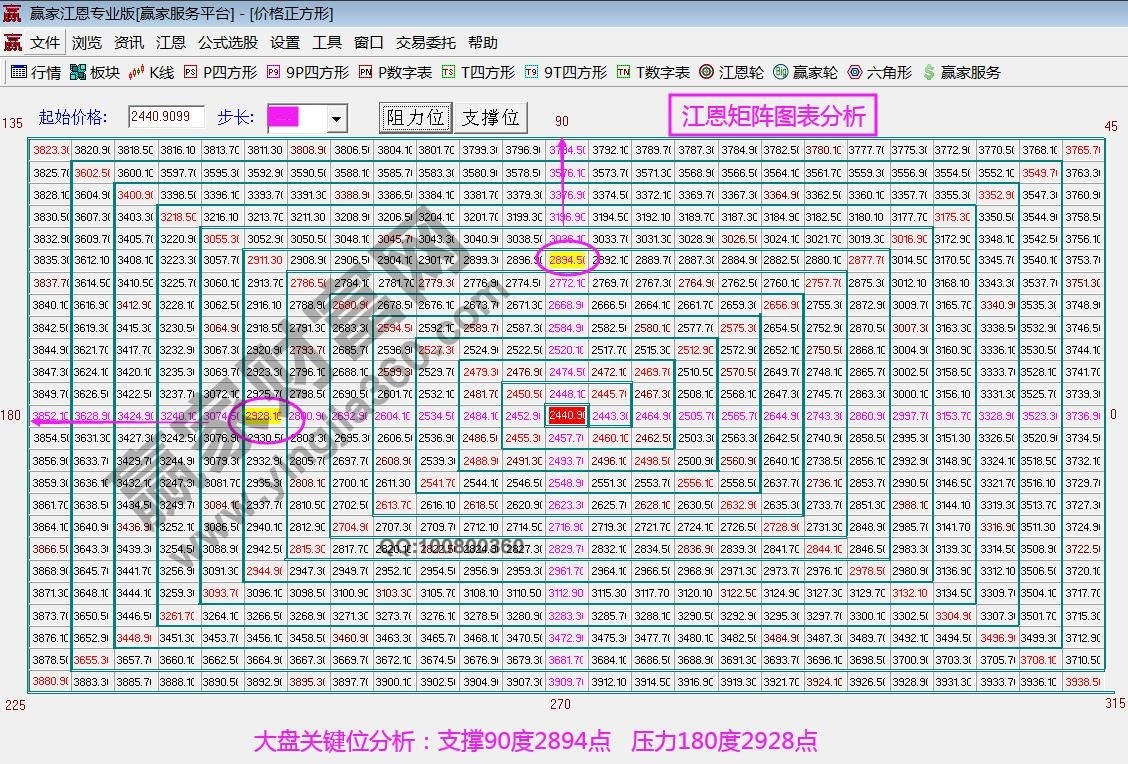Image resolution: width=1128 pixels, height=764 pixels.
Task: Open the 公式选股 menu
Action: pyautogui.click(x=228, y=43)
